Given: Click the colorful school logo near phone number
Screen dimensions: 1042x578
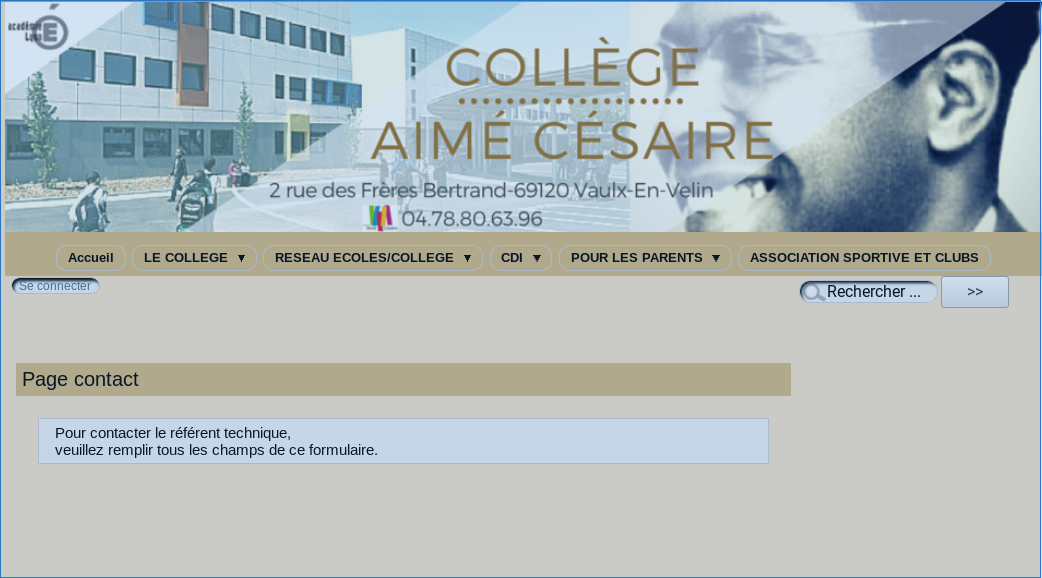Looking at the screenshot, I should (380, 218).
